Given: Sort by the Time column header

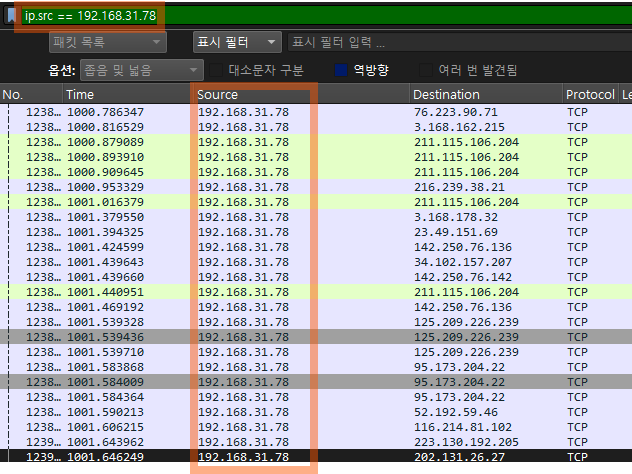Looking at the screenshot, I should 128,95.
